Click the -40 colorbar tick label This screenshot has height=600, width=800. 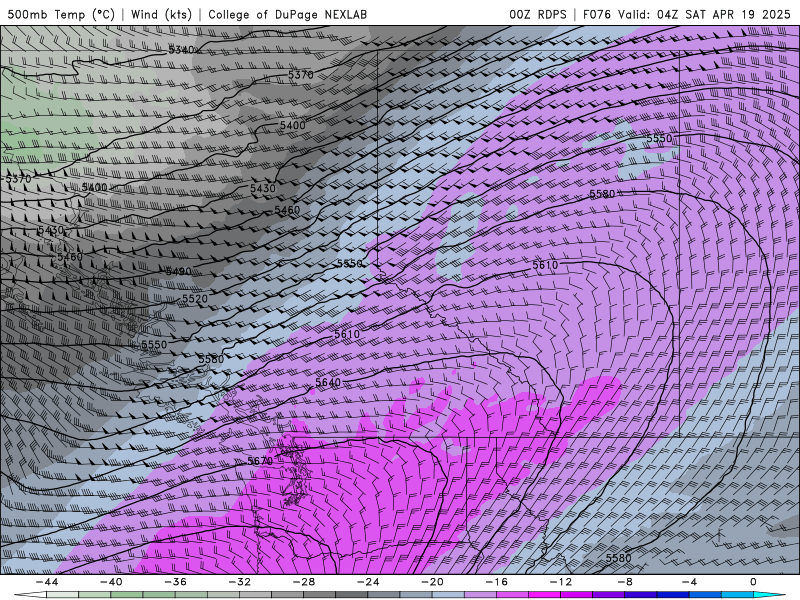pyautogui.click(x=111, y=582)
